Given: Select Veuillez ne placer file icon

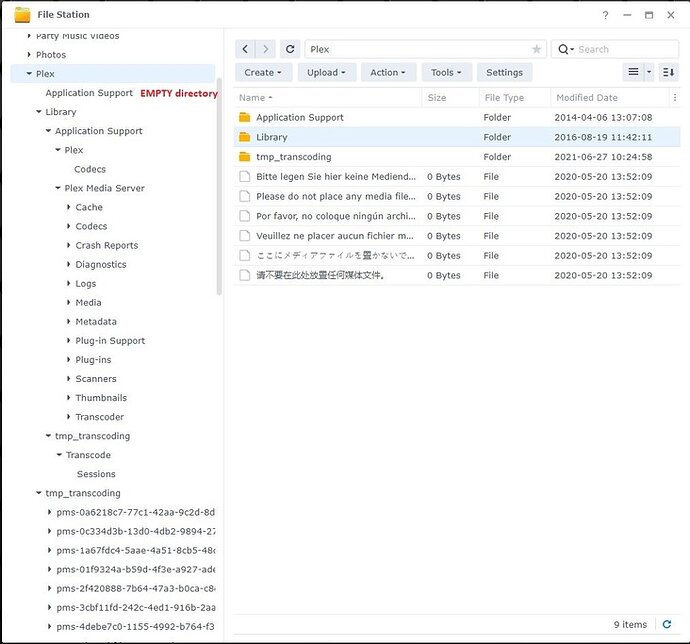Looking at the screenshot, I should click(x=244, y=236).
